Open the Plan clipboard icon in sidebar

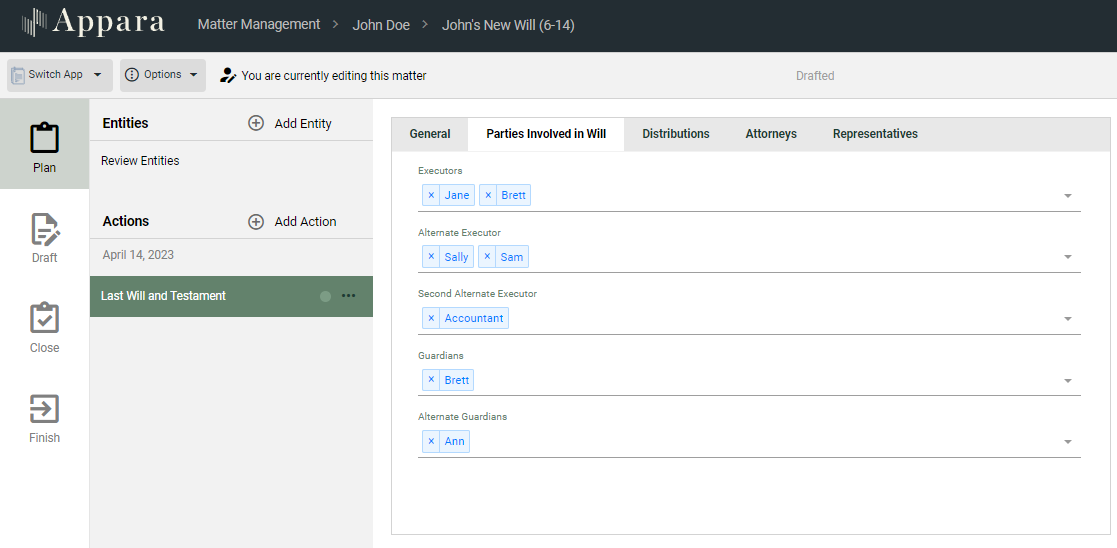(x=44, y=138)
